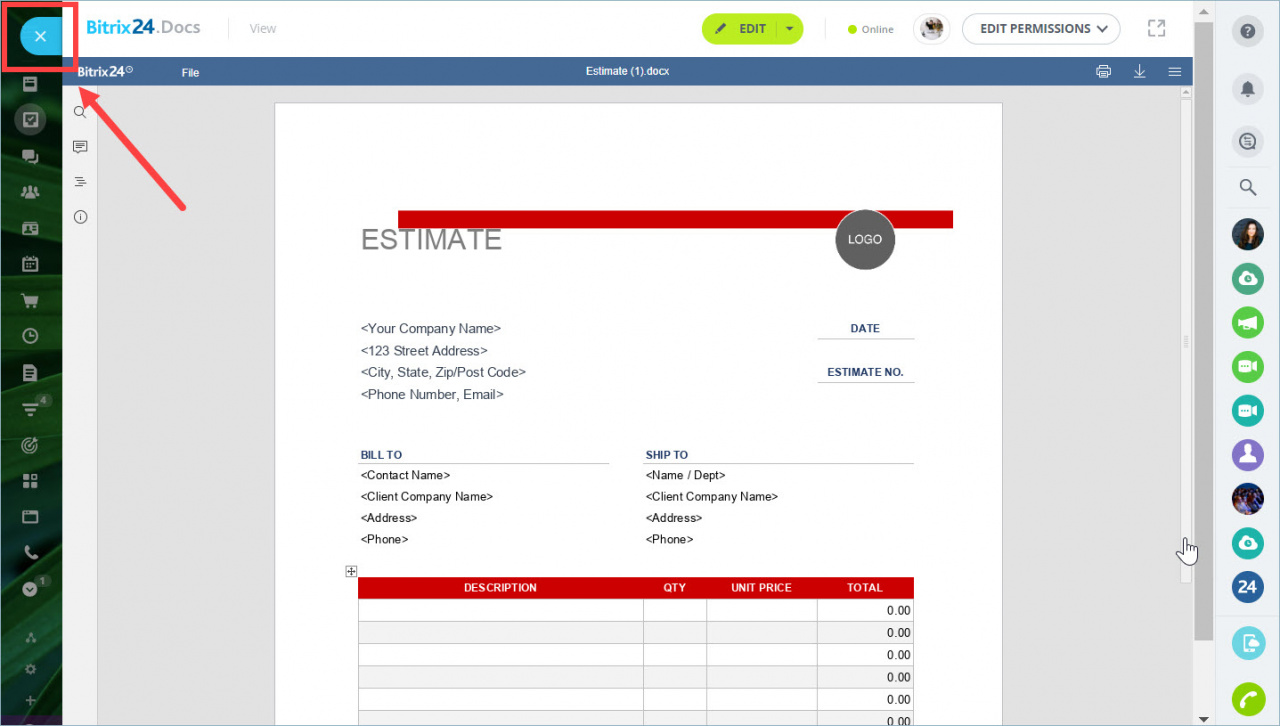
Task: Open the green megaphone chat
Action: pos(1248,323)
